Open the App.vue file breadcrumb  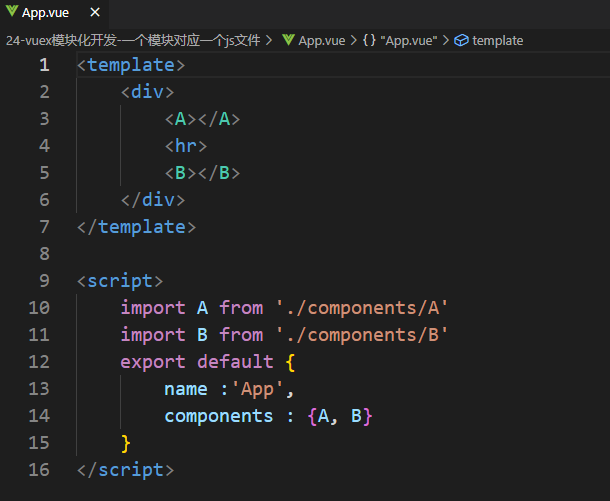322,40
